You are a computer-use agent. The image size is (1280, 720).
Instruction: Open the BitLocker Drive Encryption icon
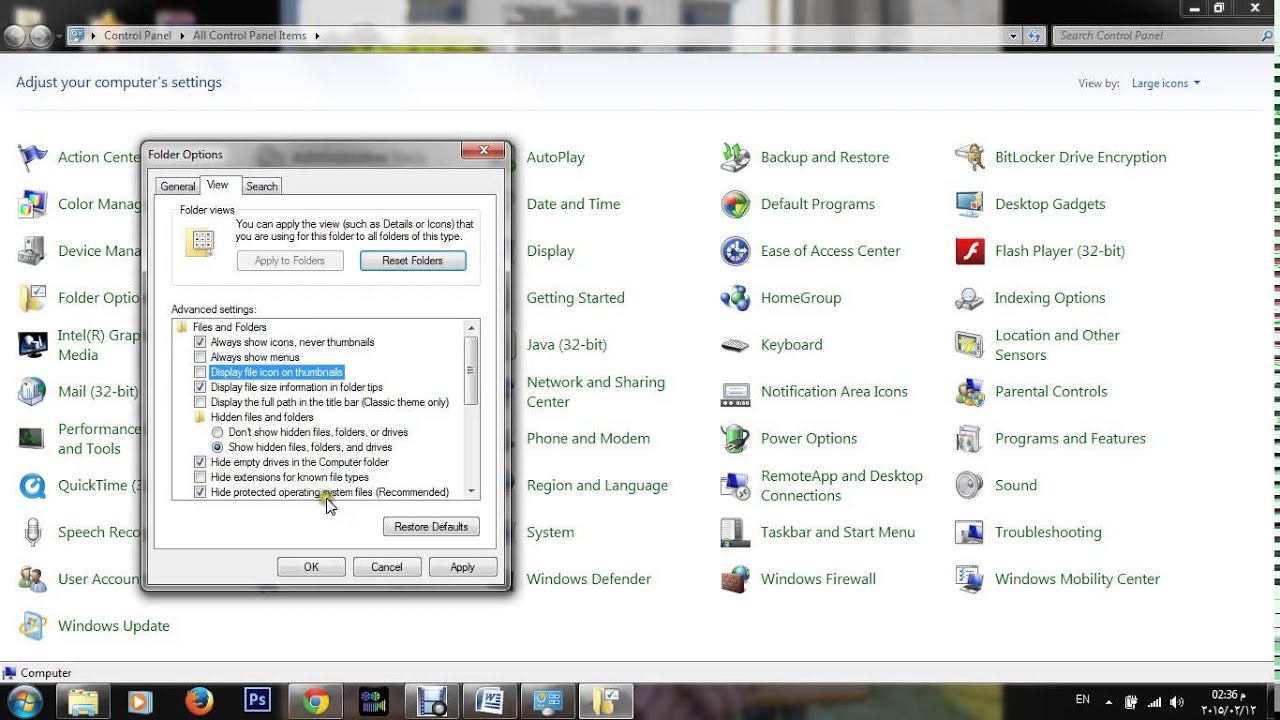[x=970, y=157]
